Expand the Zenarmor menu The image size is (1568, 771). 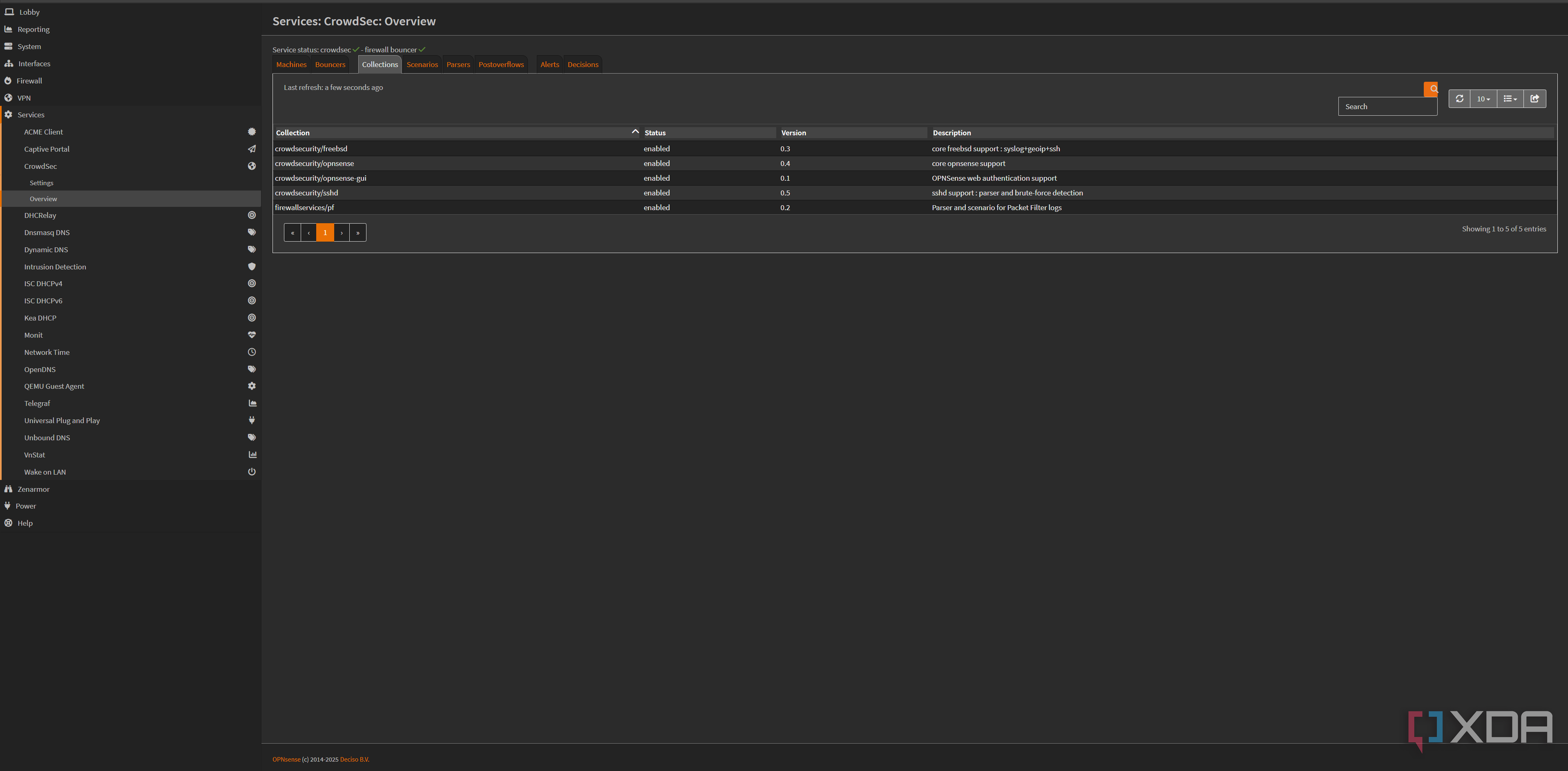point(130,489)
